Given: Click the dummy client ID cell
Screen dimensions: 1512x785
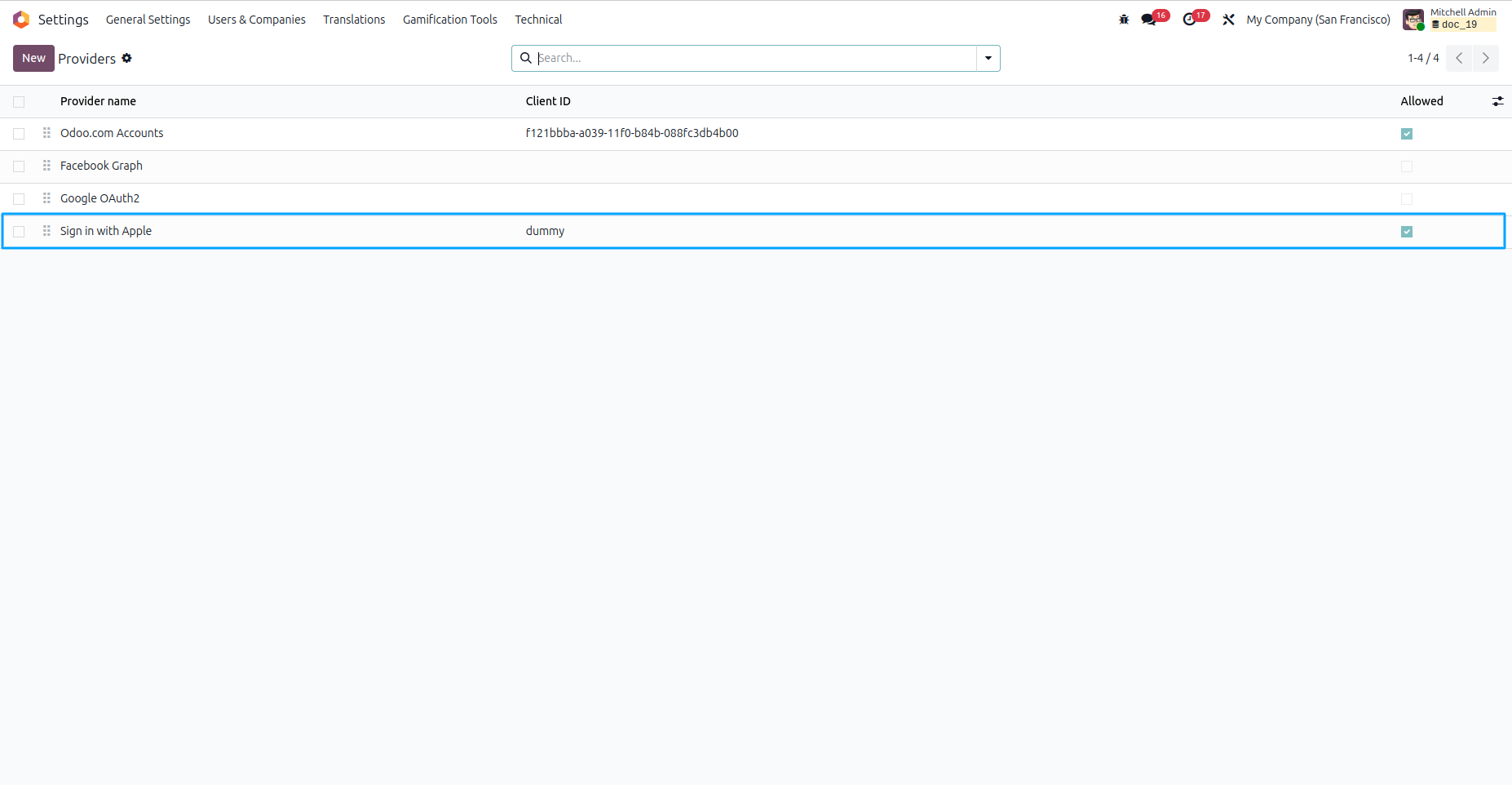Looking at the screenshot, I should pyautogui.click(x=545, y=231).
